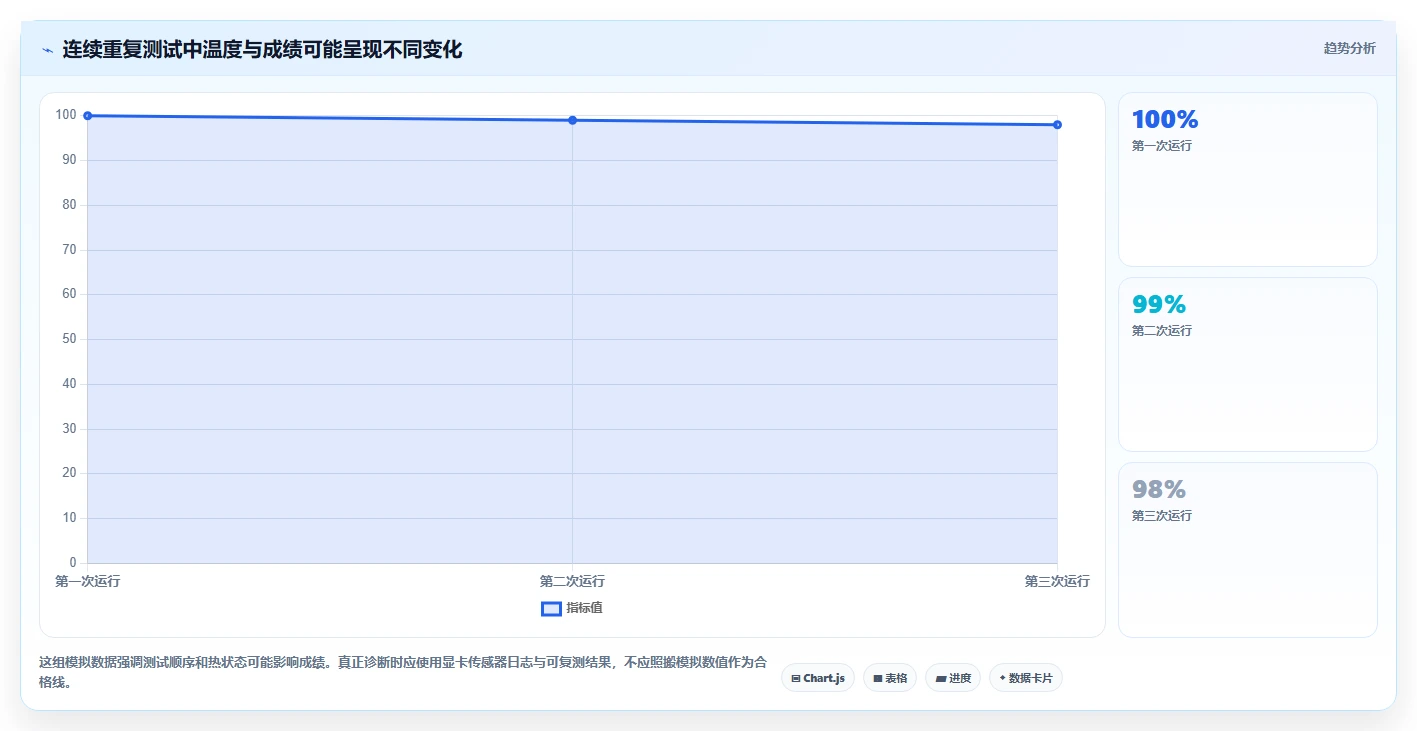Open the 99% 第二次运行 data card
Image resolution: width=1417 pixels, height=731 pixels.
tap(1247, 364)
